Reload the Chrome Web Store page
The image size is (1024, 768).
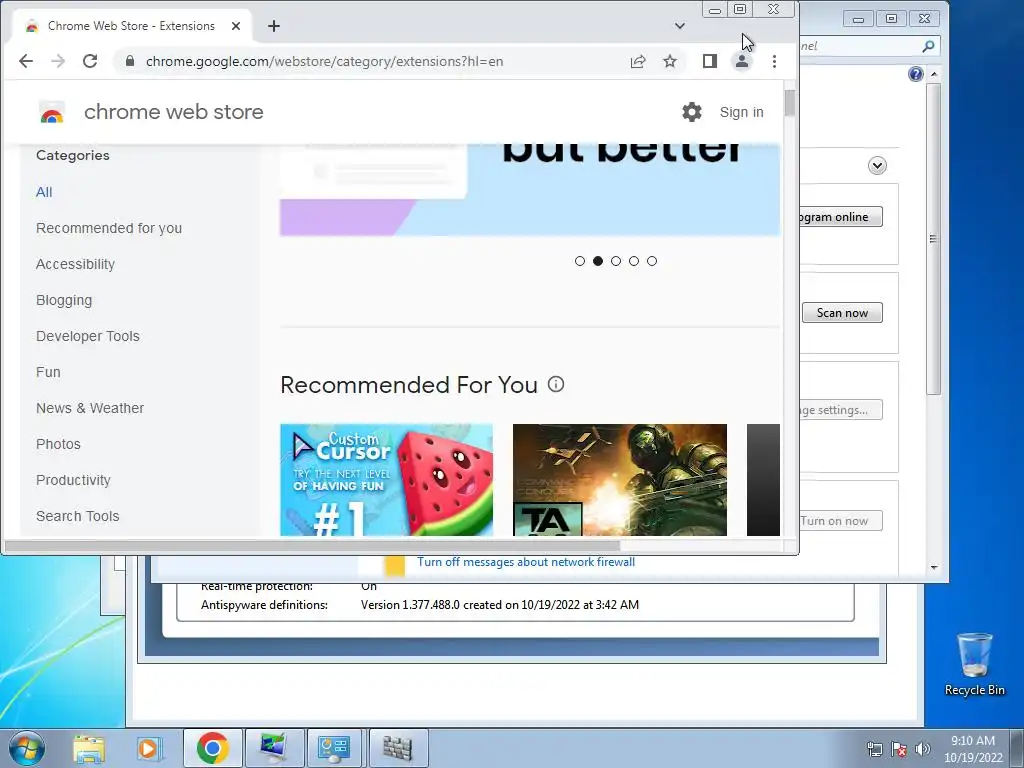click(x=90, y=61)
